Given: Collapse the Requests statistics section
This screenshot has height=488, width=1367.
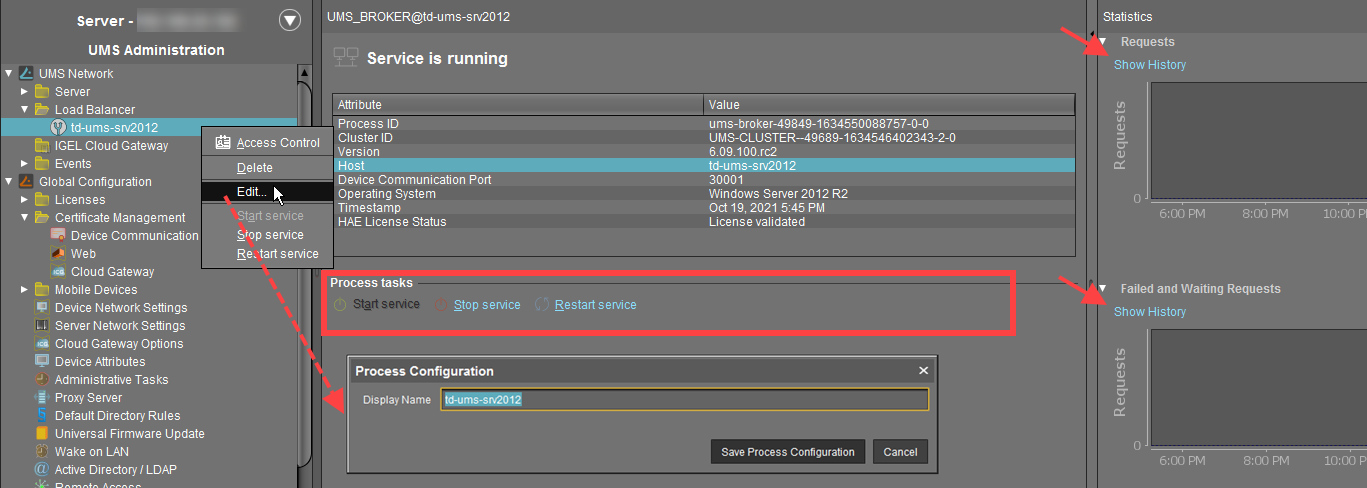Looking at the screenshot, I should [1103, 42].
